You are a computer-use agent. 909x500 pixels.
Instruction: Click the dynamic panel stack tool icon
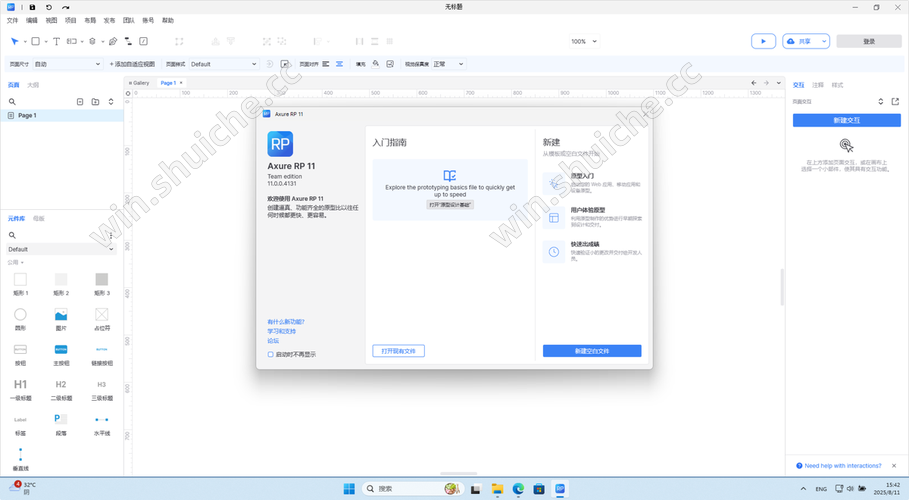click(92, 41)
